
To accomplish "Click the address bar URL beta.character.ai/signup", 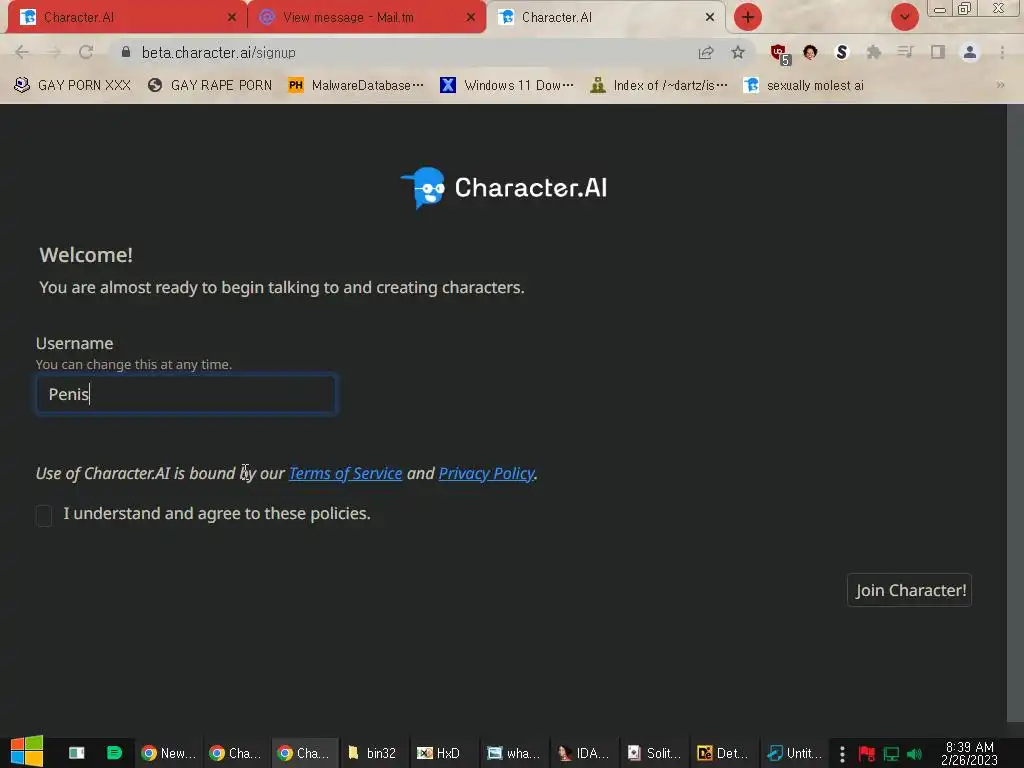I will coord(219,52).
